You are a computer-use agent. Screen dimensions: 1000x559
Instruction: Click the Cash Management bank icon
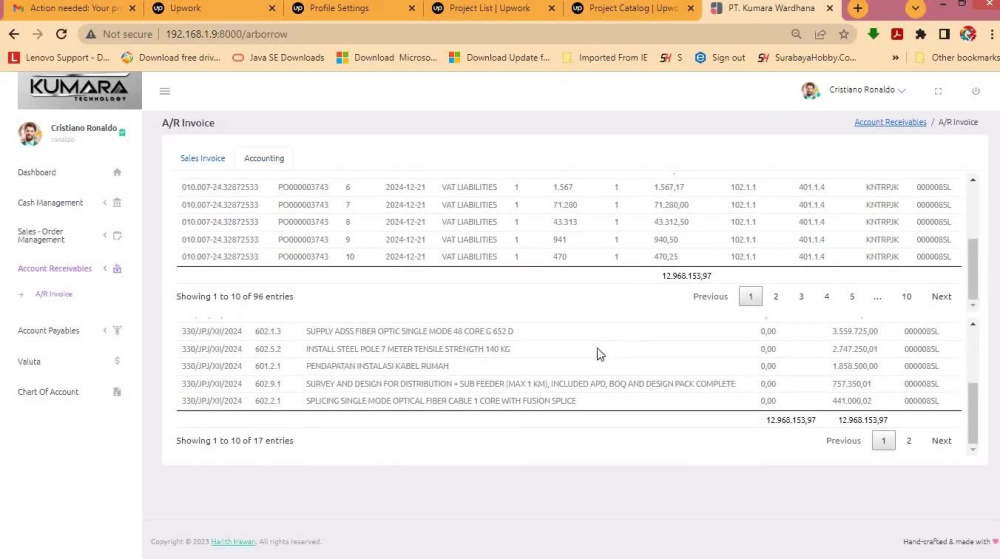[x=117, y=203]
